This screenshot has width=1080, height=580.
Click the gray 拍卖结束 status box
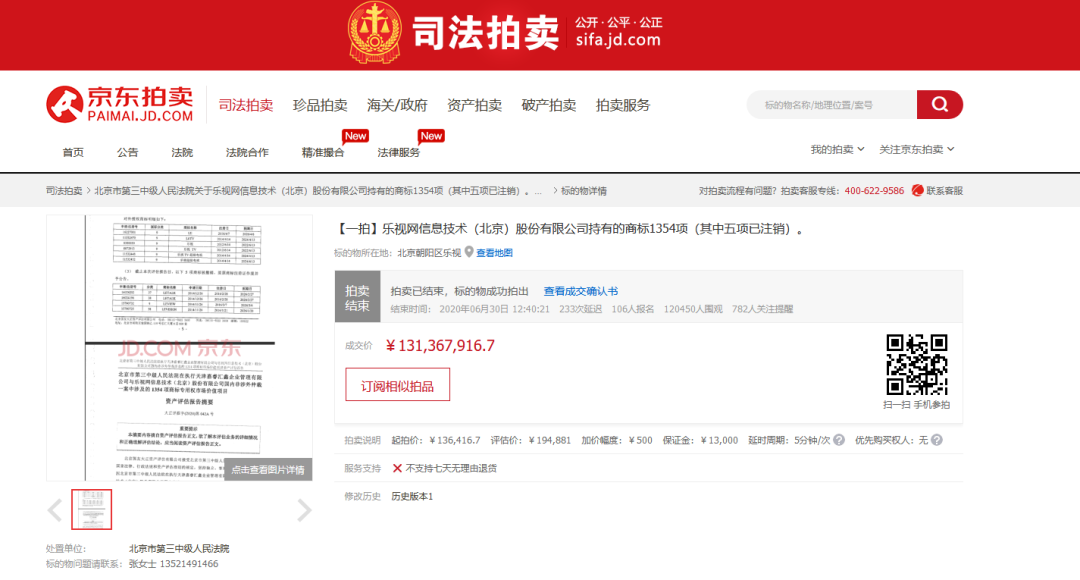point(357,296)
